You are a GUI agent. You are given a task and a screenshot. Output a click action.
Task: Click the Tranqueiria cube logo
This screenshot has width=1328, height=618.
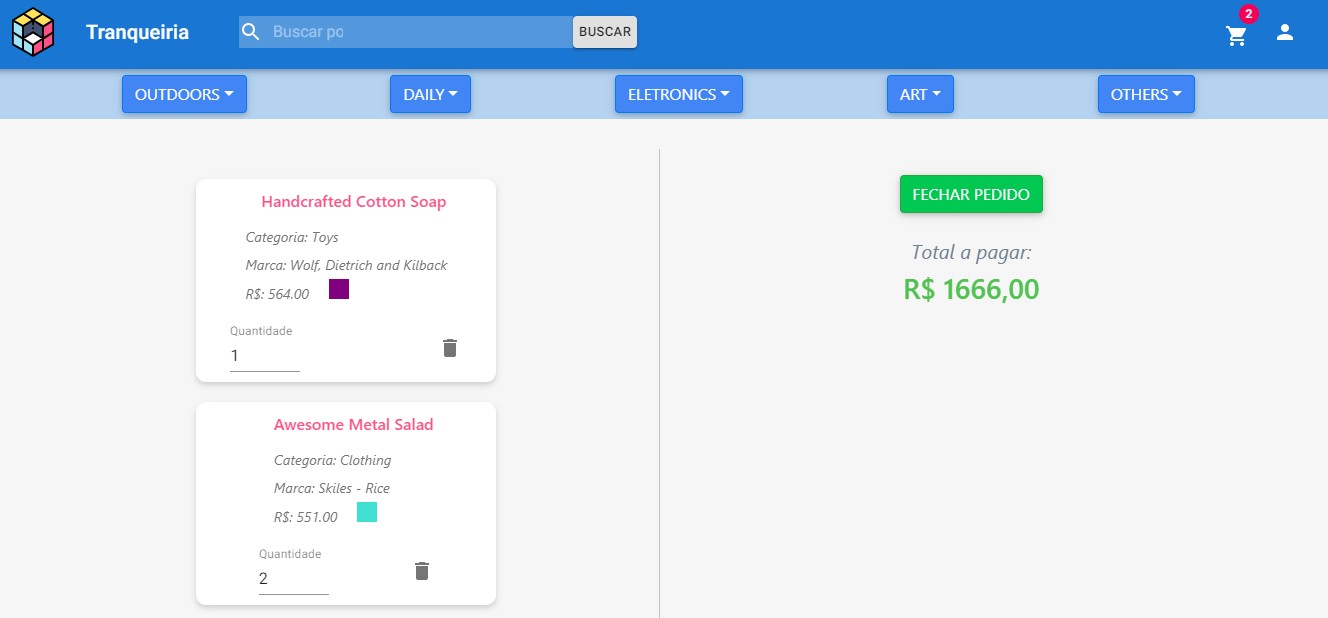point(33,32)
